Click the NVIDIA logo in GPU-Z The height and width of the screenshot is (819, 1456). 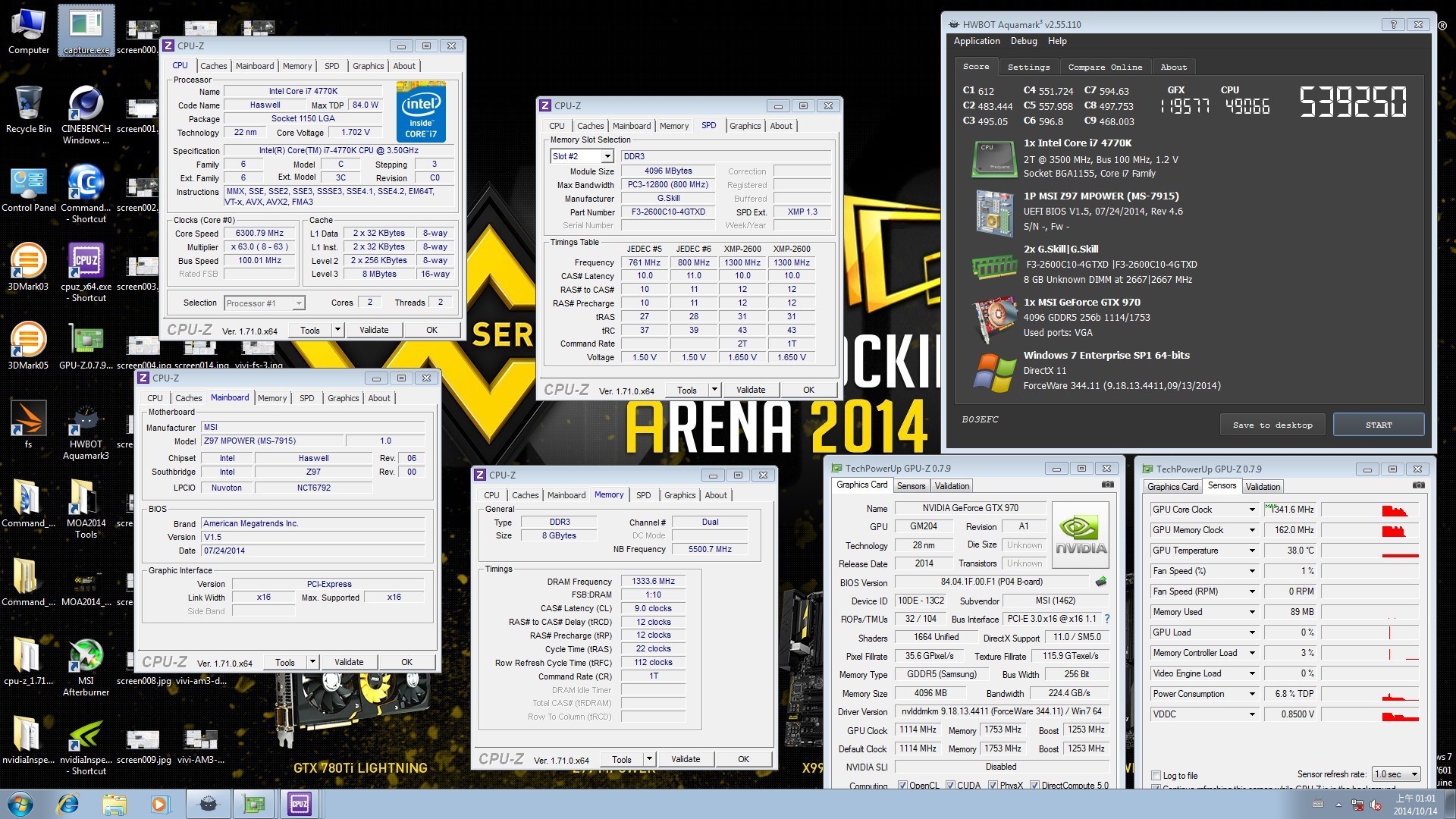[1081, 535]
